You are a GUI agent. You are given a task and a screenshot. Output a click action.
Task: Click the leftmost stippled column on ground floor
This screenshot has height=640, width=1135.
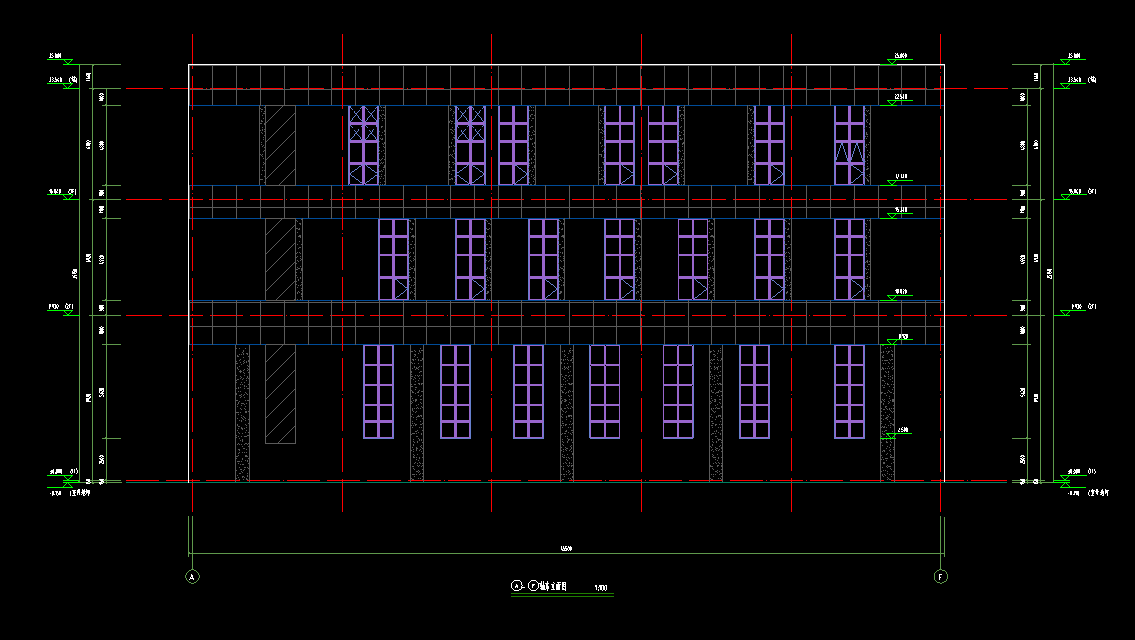242,413
